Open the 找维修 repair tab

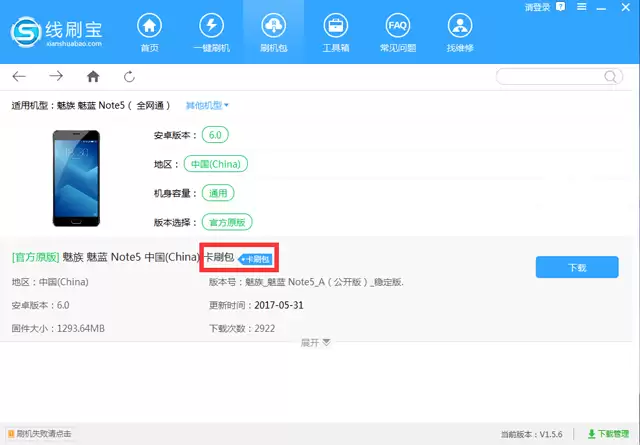460,33
